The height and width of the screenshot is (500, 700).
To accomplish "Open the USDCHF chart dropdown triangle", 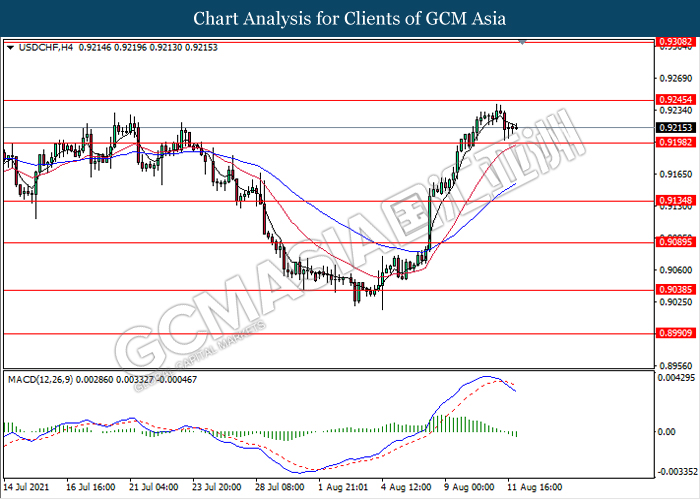I will tap(11, 47).
